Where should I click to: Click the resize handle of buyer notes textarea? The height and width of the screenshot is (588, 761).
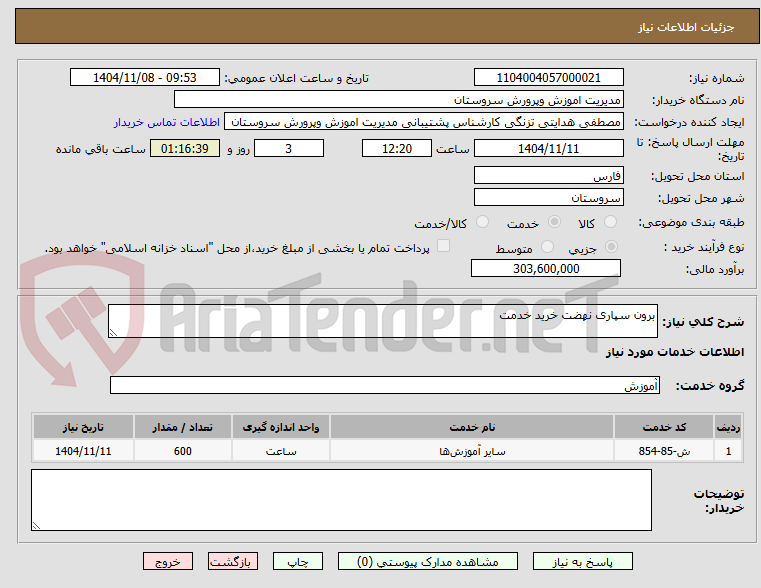click(x=36, y=525)
